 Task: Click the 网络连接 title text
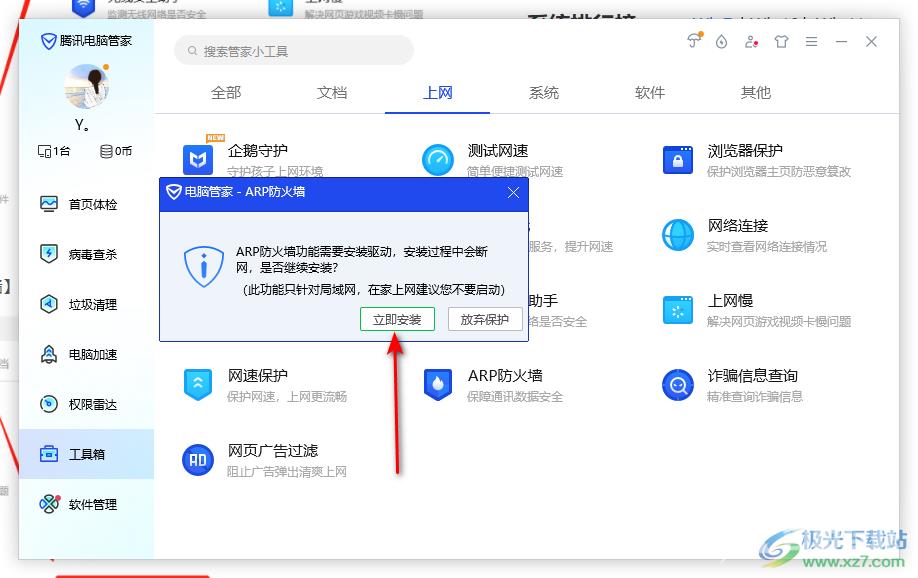738,225
